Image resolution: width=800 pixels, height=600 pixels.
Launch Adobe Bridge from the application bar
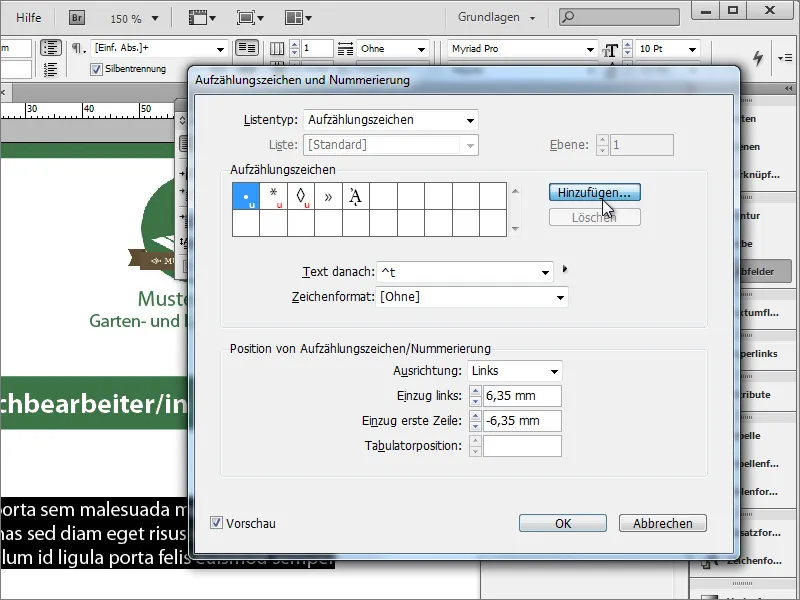pyautogui.click(x=75, y=16)
